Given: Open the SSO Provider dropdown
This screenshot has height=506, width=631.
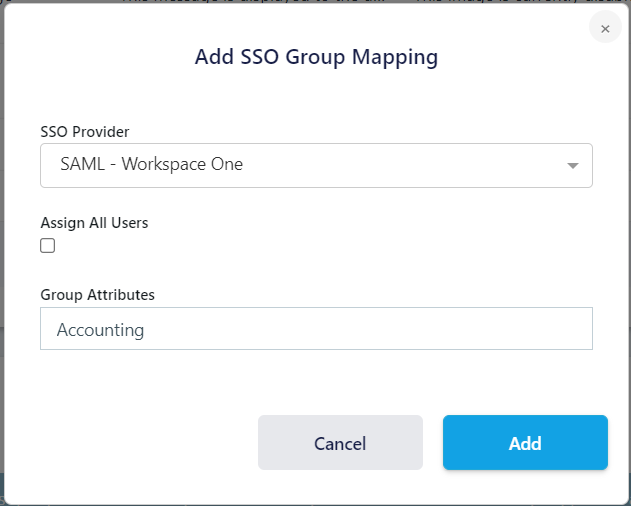Looking at the screenshot, I should pyautogui.click(x=316, y=165).
